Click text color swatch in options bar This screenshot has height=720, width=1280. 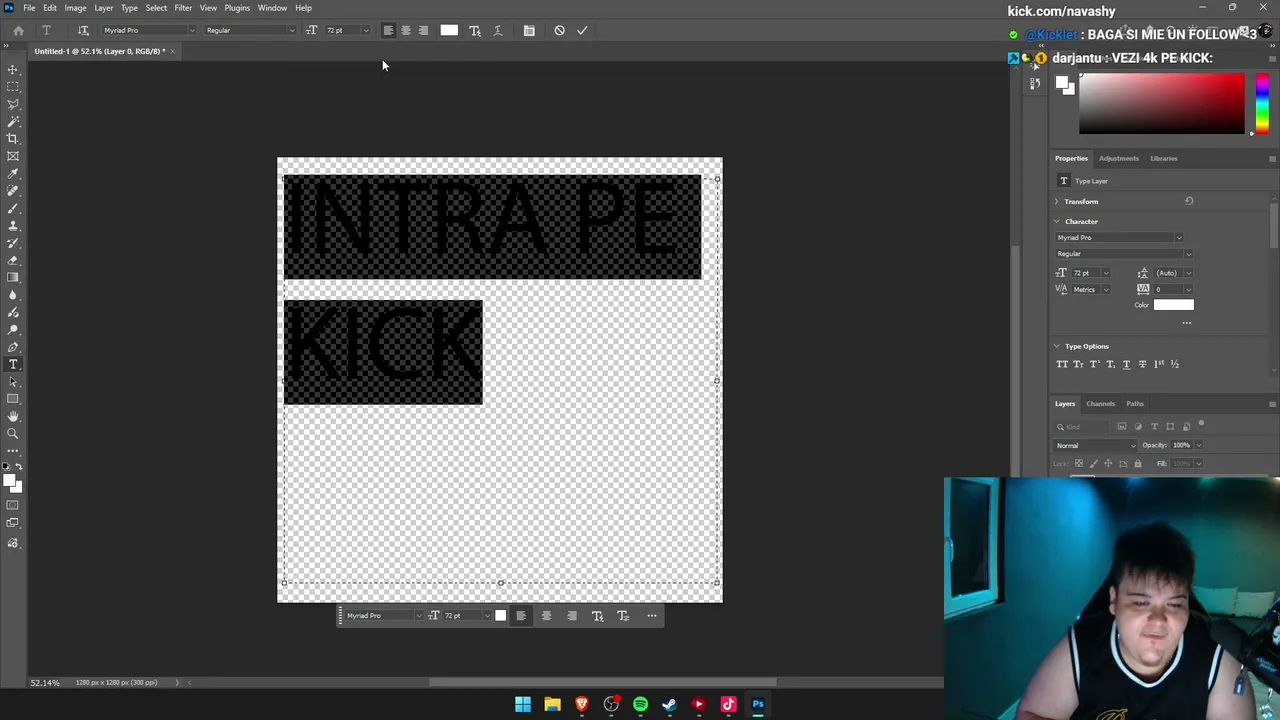point(449,30)
